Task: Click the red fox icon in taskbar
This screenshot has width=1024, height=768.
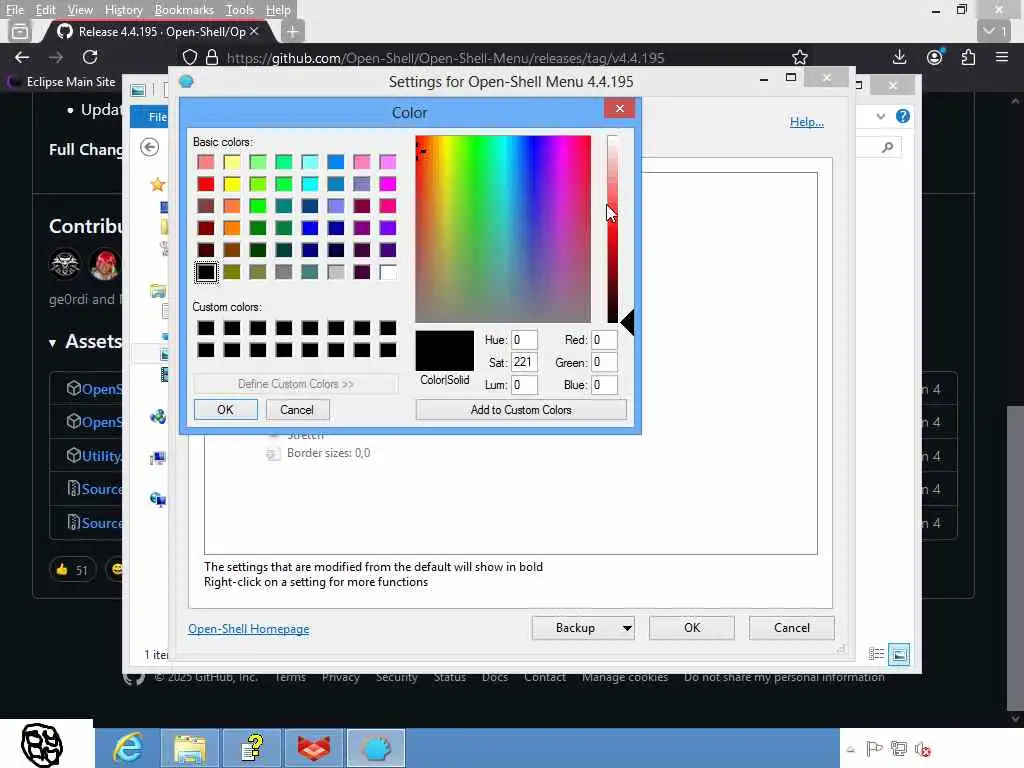Action: coord(314,748)
